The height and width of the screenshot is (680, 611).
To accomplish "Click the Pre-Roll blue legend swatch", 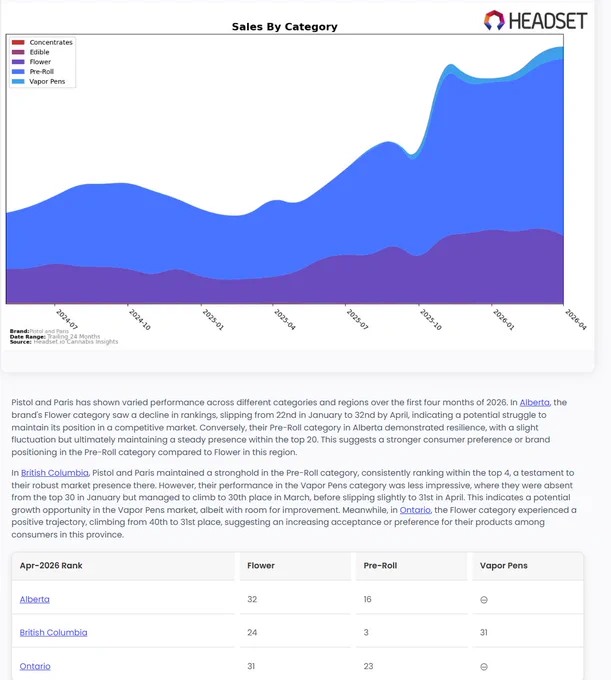I will coord(18,72).
